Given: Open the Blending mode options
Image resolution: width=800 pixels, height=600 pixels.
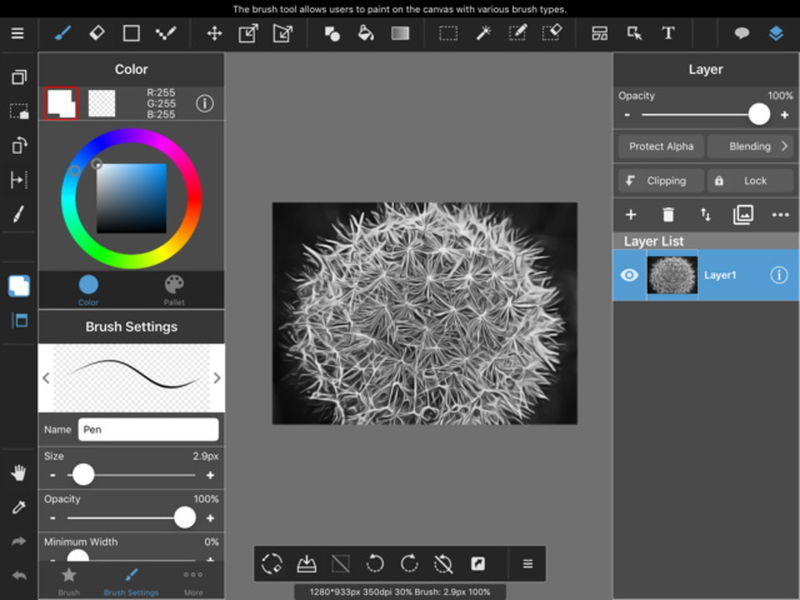Looking at the screenshot, I should [750, 146].
